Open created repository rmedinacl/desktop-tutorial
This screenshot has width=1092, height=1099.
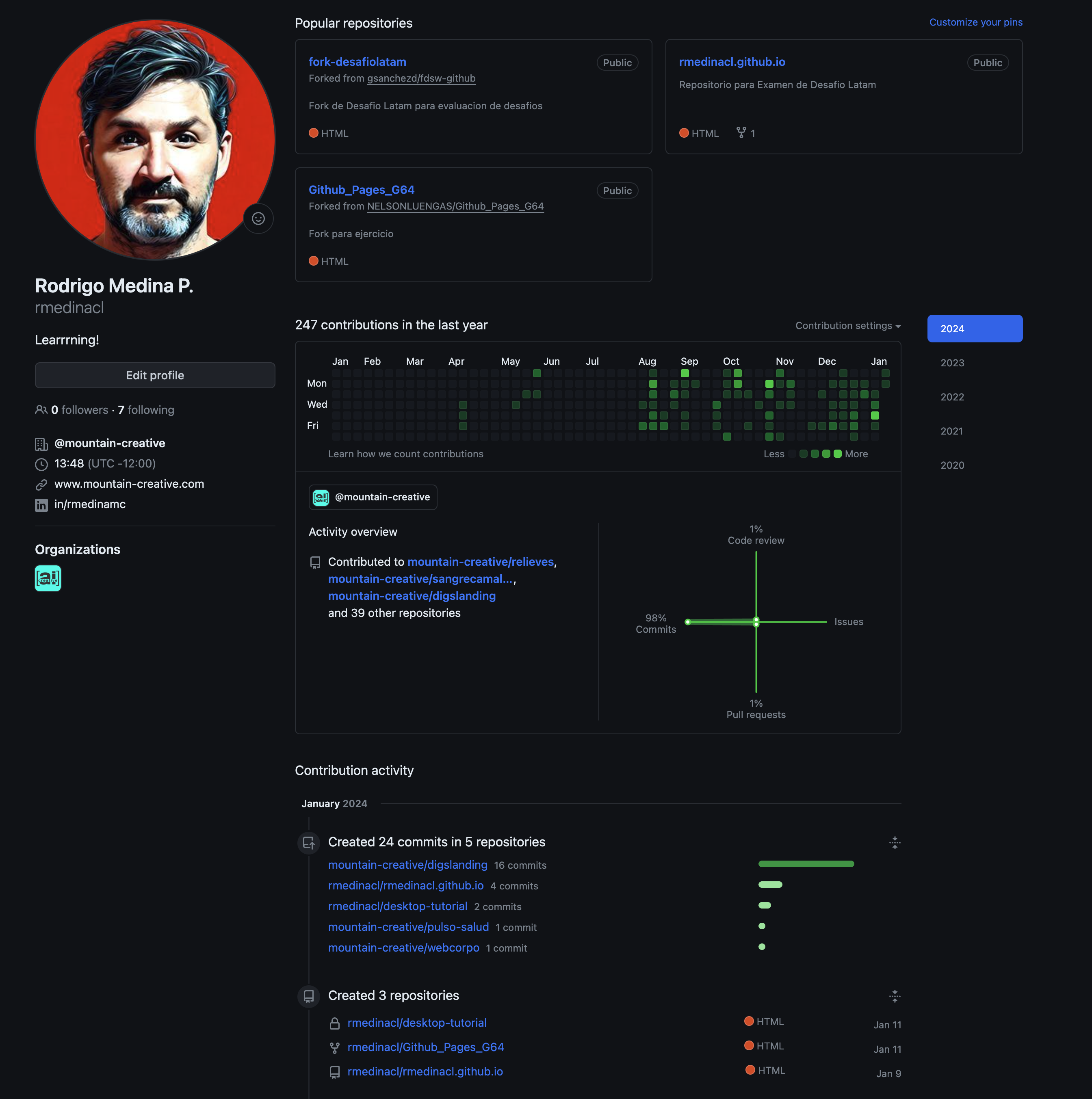(417, 1023)
